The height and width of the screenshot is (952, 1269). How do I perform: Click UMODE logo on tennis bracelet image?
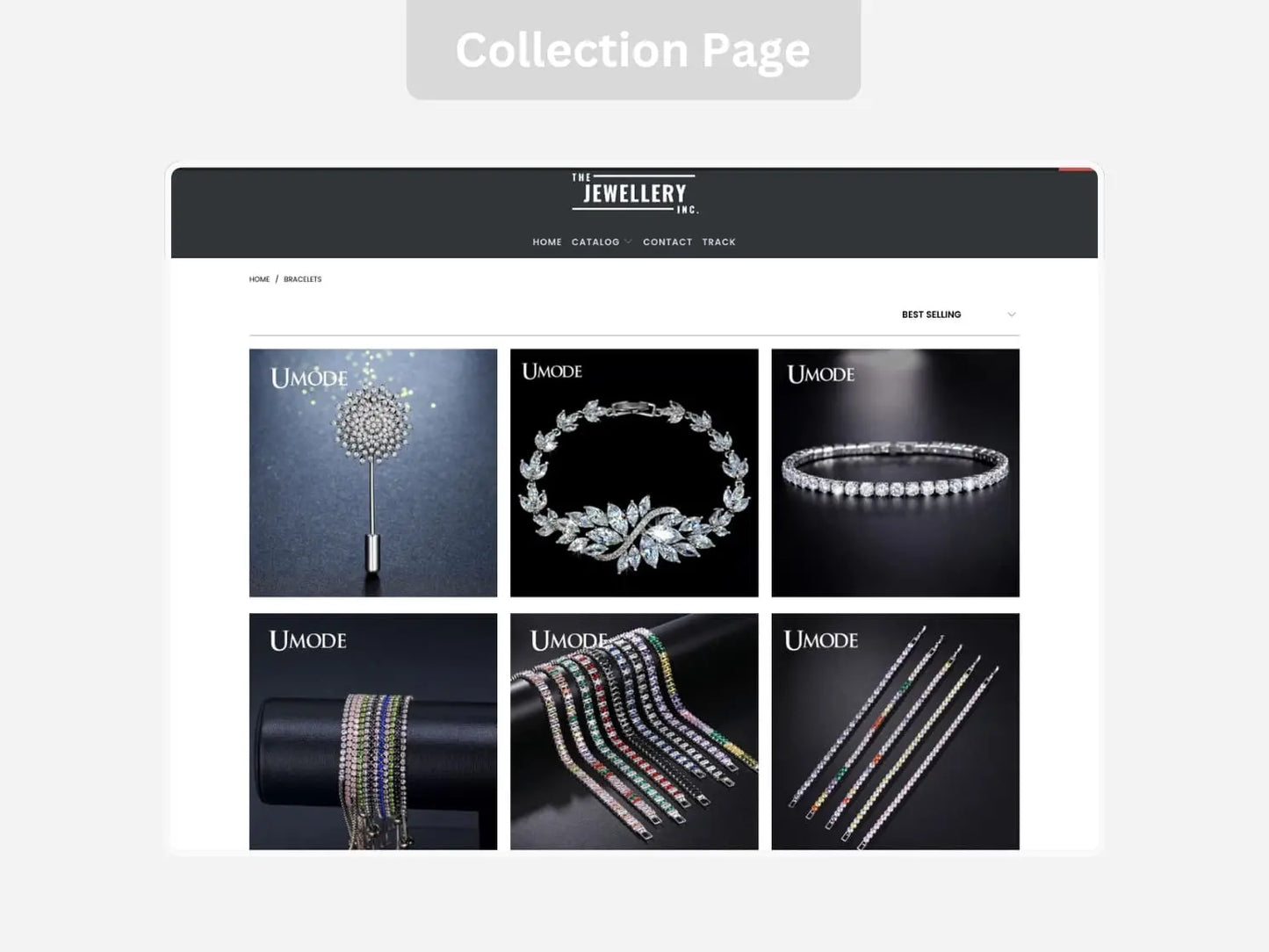point(821,375)
